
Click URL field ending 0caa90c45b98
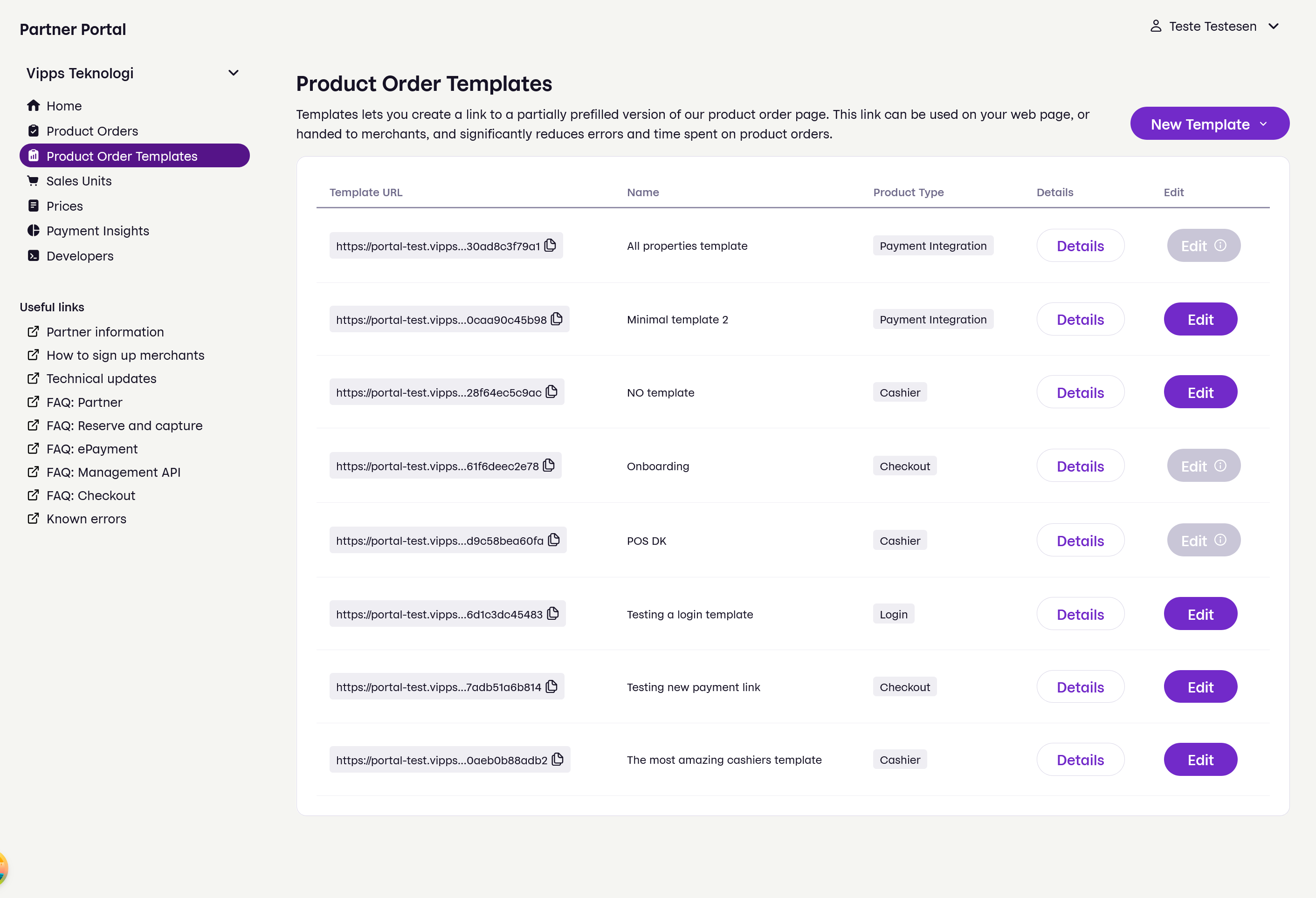[449, 319]
